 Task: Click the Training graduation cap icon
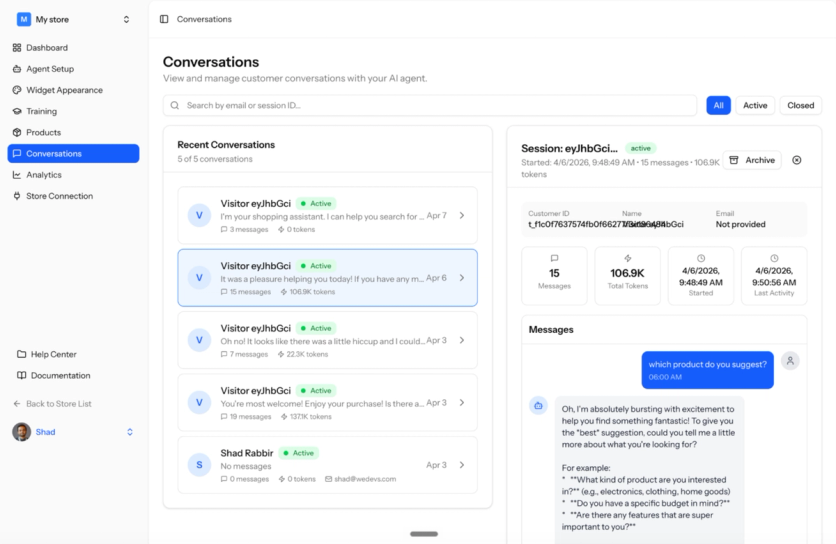[x=17, y=111]
